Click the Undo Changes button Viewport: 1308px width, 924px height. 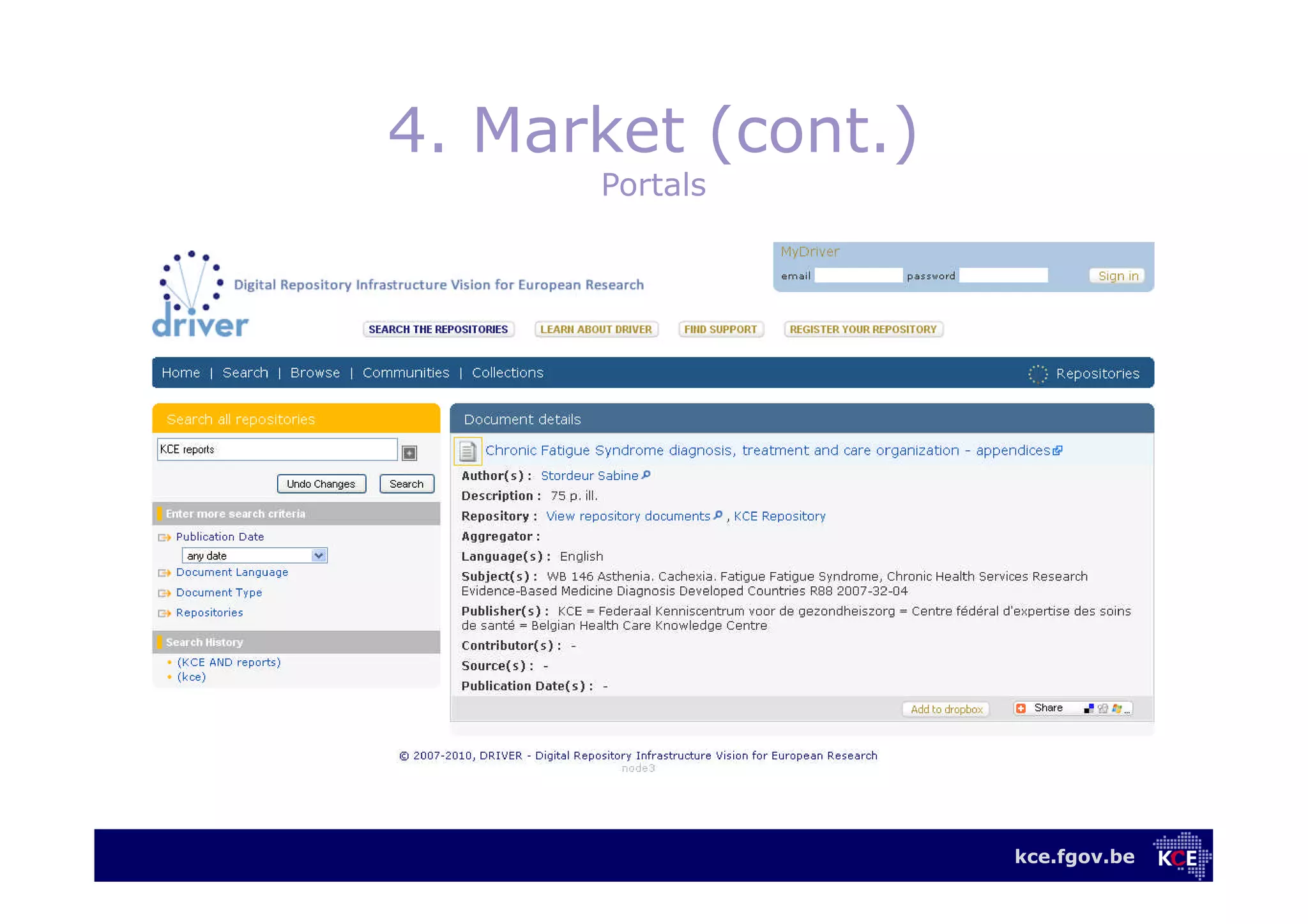click(321, 483)
